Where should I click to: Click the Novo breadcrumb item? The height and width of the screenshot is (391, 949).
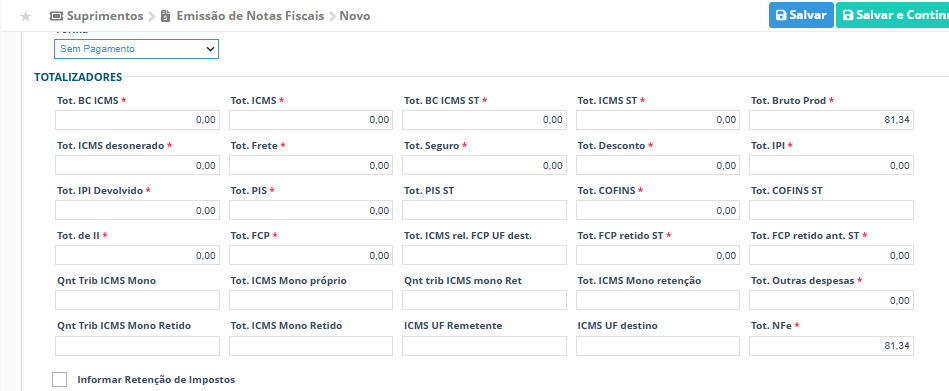(355, 16)
